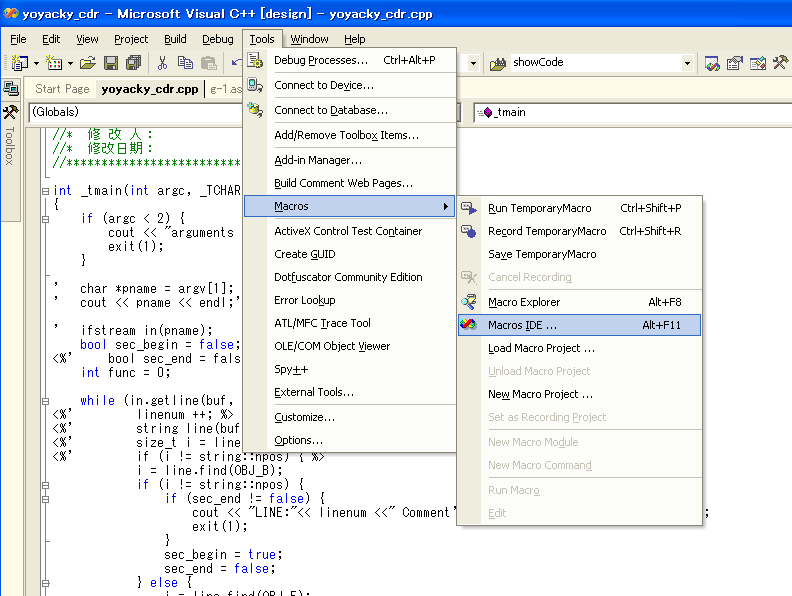Image resolution: width=792 pixels, height=596 pixels.
Task: Click the Copy toolbar icon
Action: pyautogui.click(x=185, y=63)
